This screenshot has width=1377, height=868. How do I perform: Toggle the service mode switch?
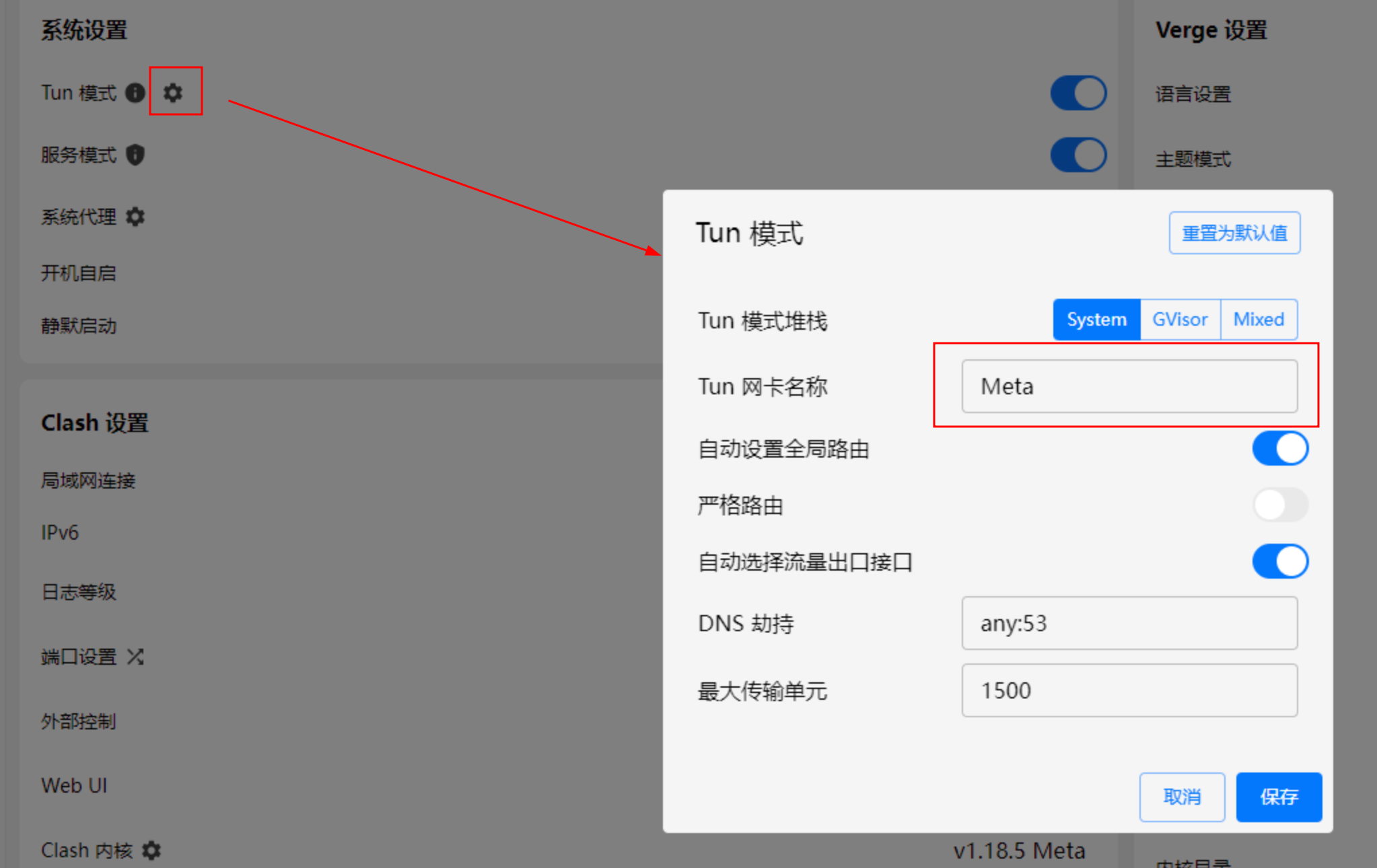pos(1078,155)
